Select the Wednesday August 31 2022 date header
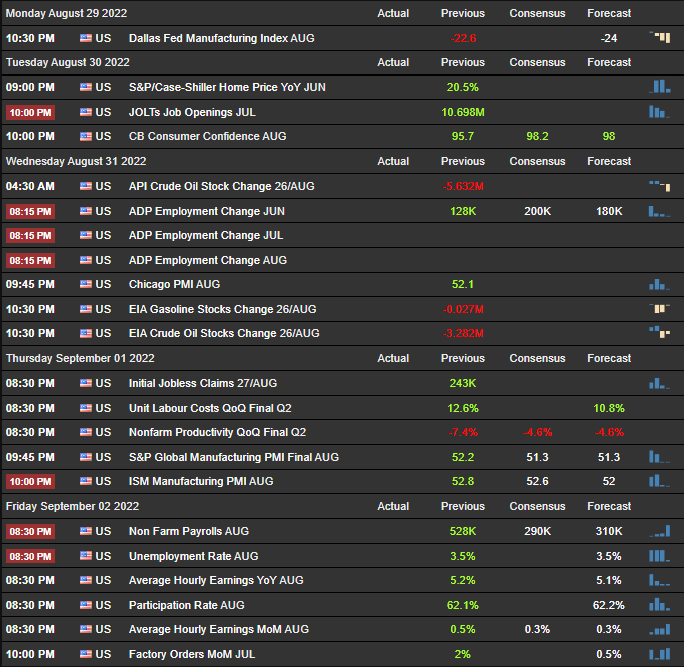Screen dimensions: 684x667 pos(76,161)
